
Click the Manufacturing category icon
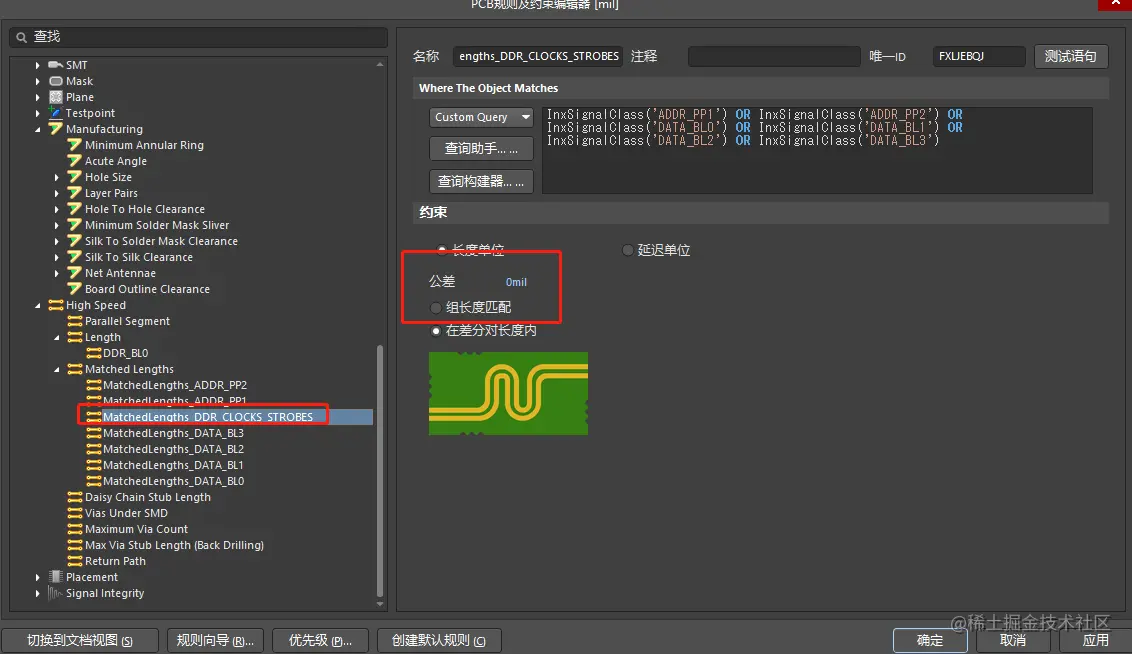[56, 128]
